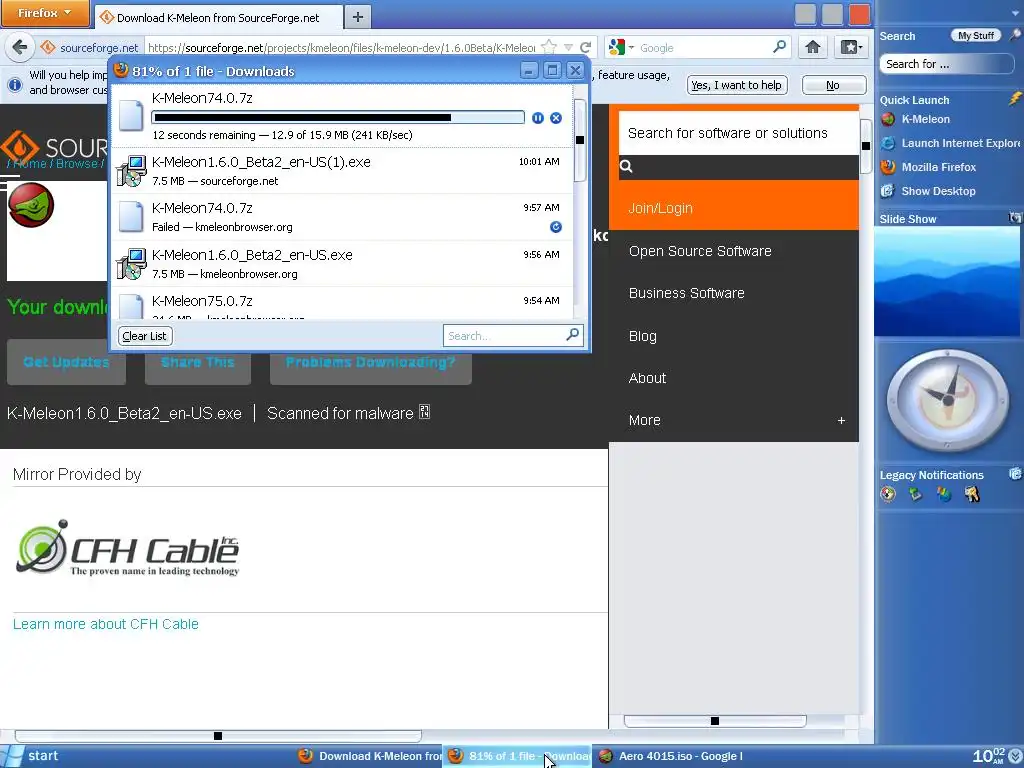Click the sidebar Search for field

pyautogui.click(x=946, y=64)
